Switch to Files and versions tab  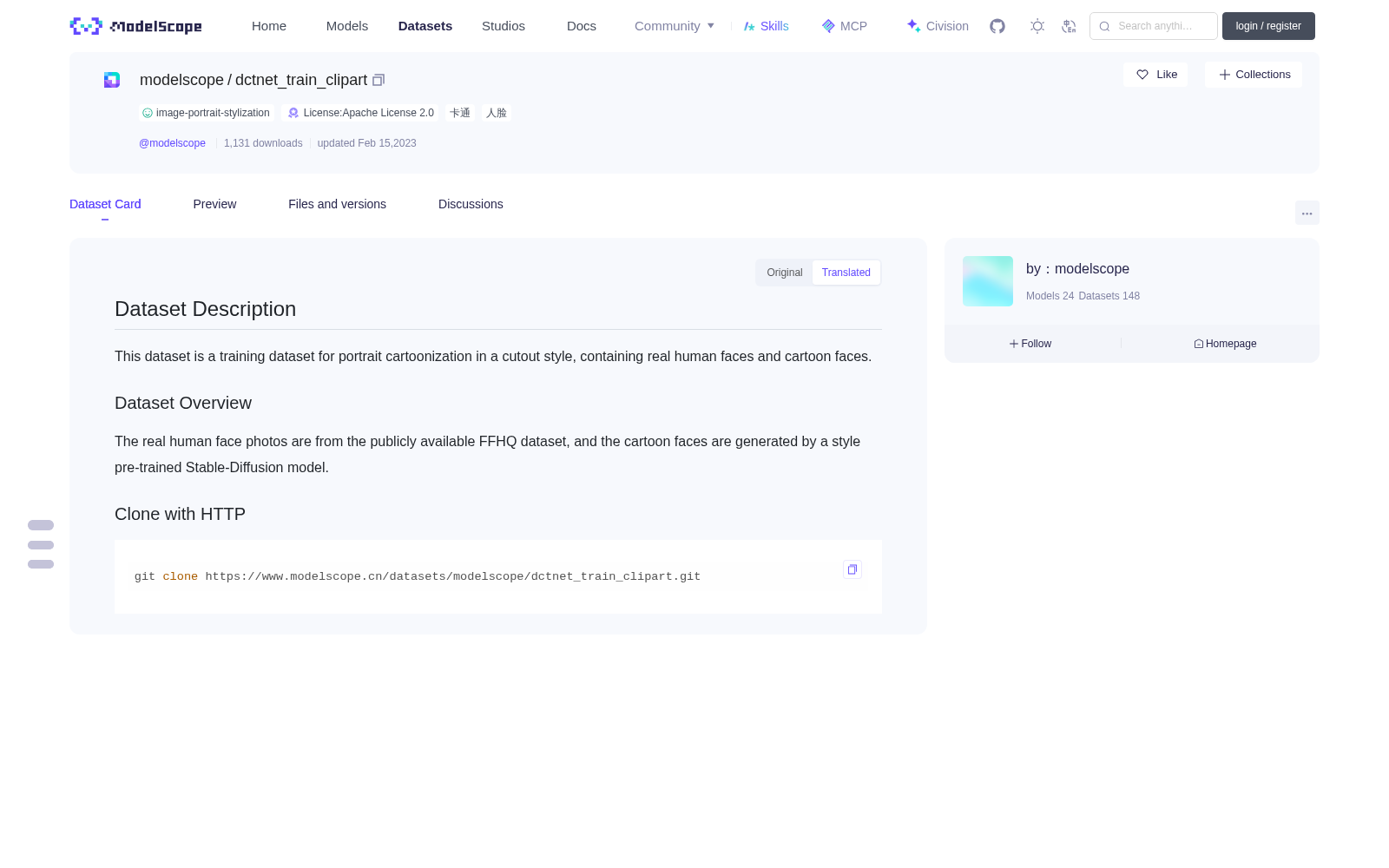point(337,204)
